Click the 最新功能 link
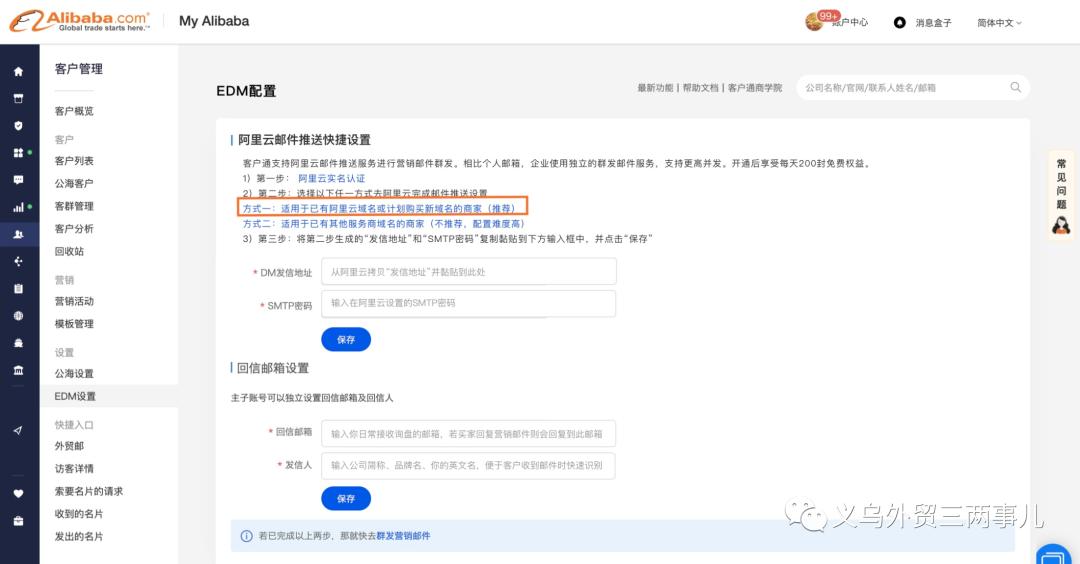 tap(655, 87)
